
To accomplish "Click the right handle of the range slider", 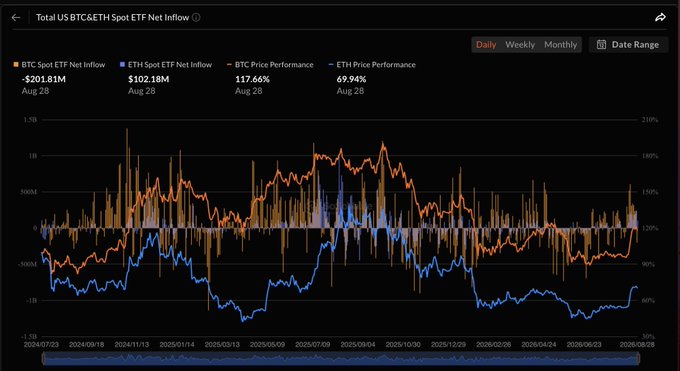I will click(638, 358).
